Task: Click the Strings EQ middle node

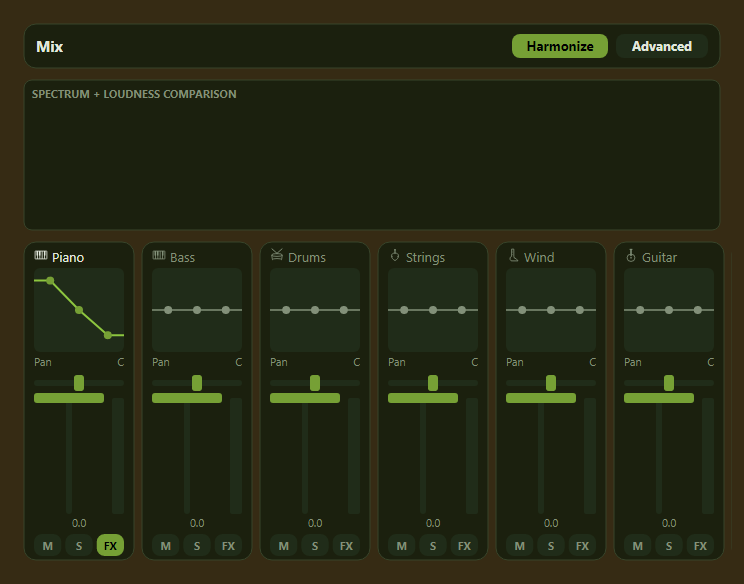Action: tap(433, 310)
